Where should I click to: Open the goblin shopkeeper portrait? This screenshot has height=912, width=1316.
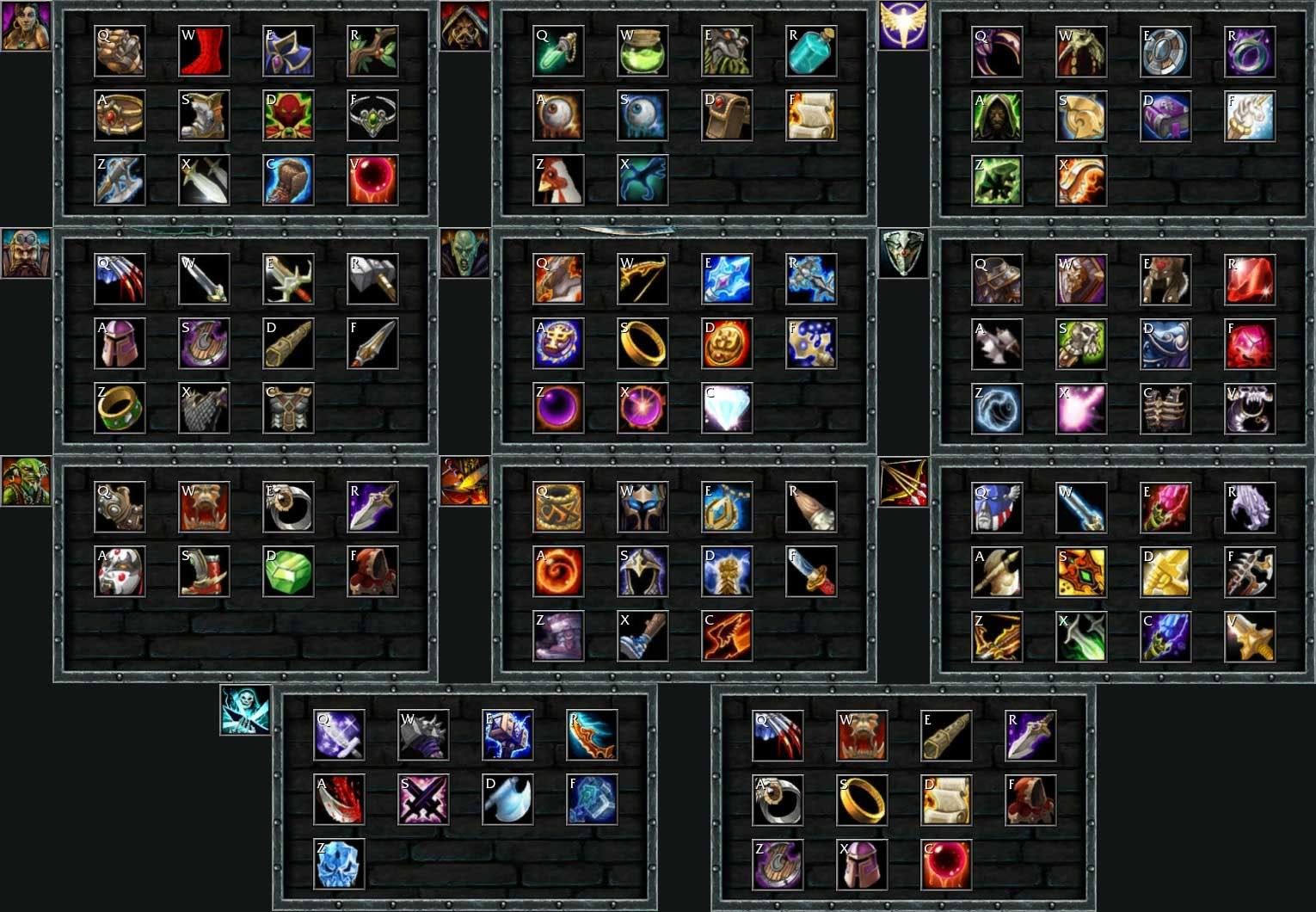[x=26, y=481]
